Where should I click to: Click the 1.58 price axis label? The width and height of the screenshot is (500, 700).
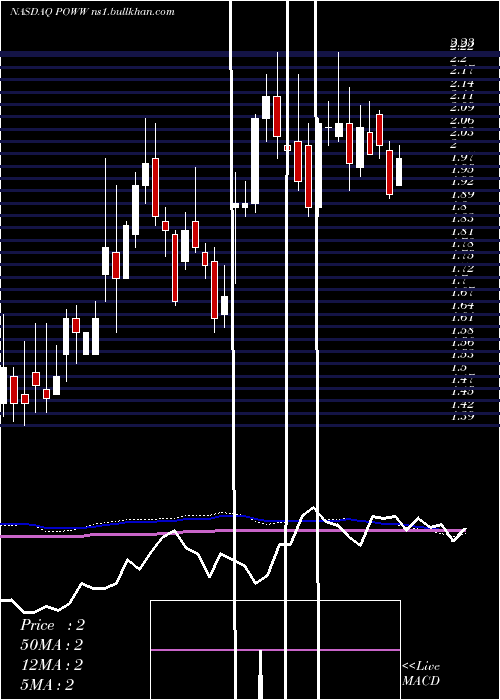462,331
